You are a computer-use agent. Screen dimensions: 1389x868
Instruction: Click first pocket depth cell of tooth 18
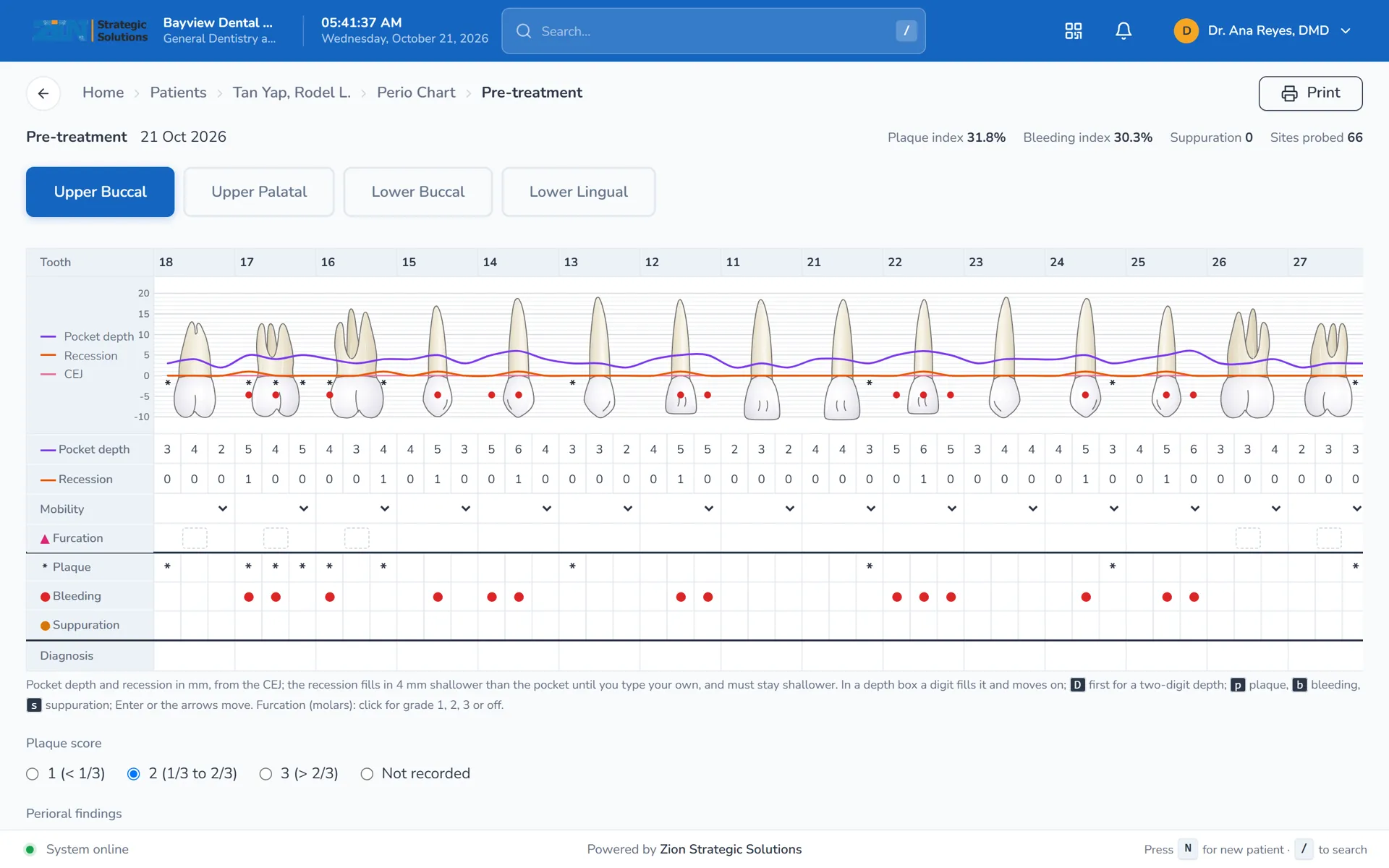point(167,449)
